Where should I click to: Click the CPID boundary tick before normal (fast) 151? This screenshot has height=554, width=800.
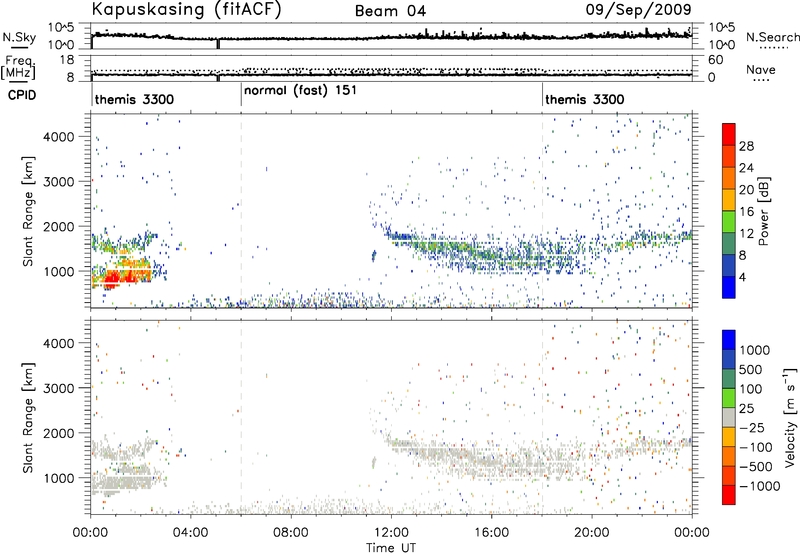point(241,94)
